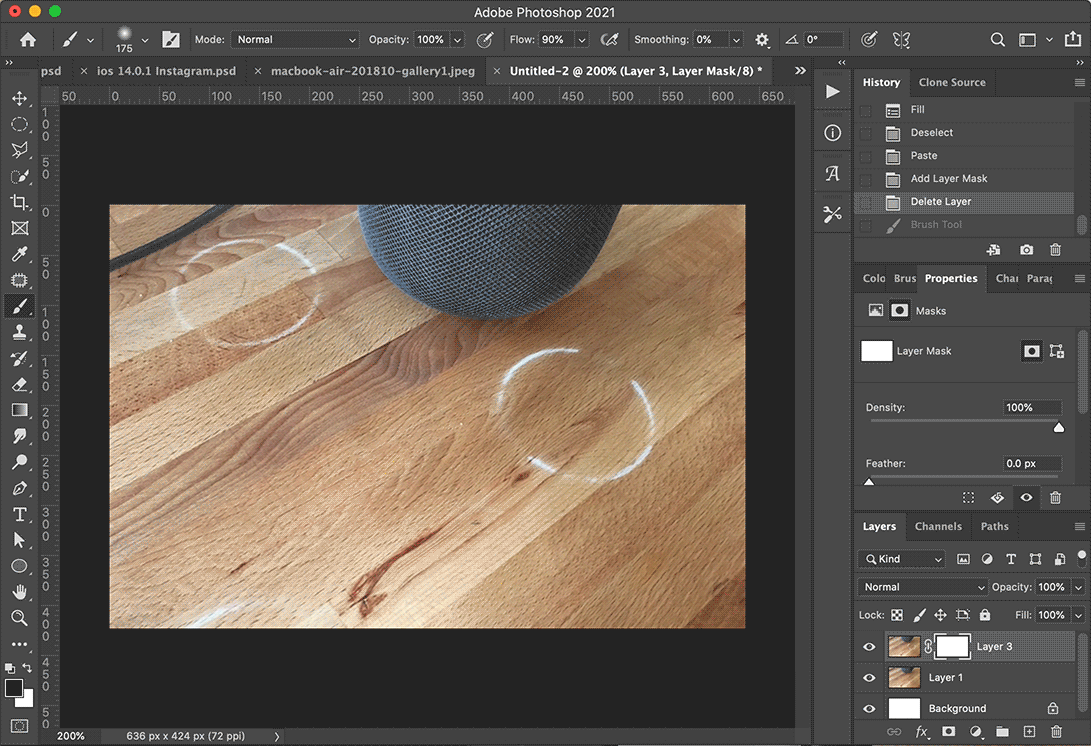The width and height of the screenshot is (1091, 746).
Task: Show more document tabs chevron
Action: 800,70
